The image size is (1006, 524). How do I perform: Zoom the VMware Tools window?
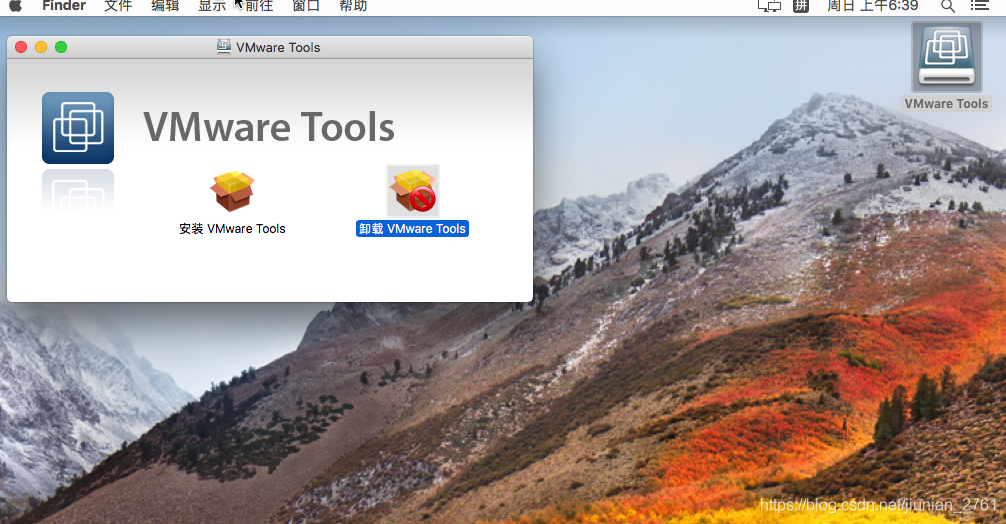point(61,47)
